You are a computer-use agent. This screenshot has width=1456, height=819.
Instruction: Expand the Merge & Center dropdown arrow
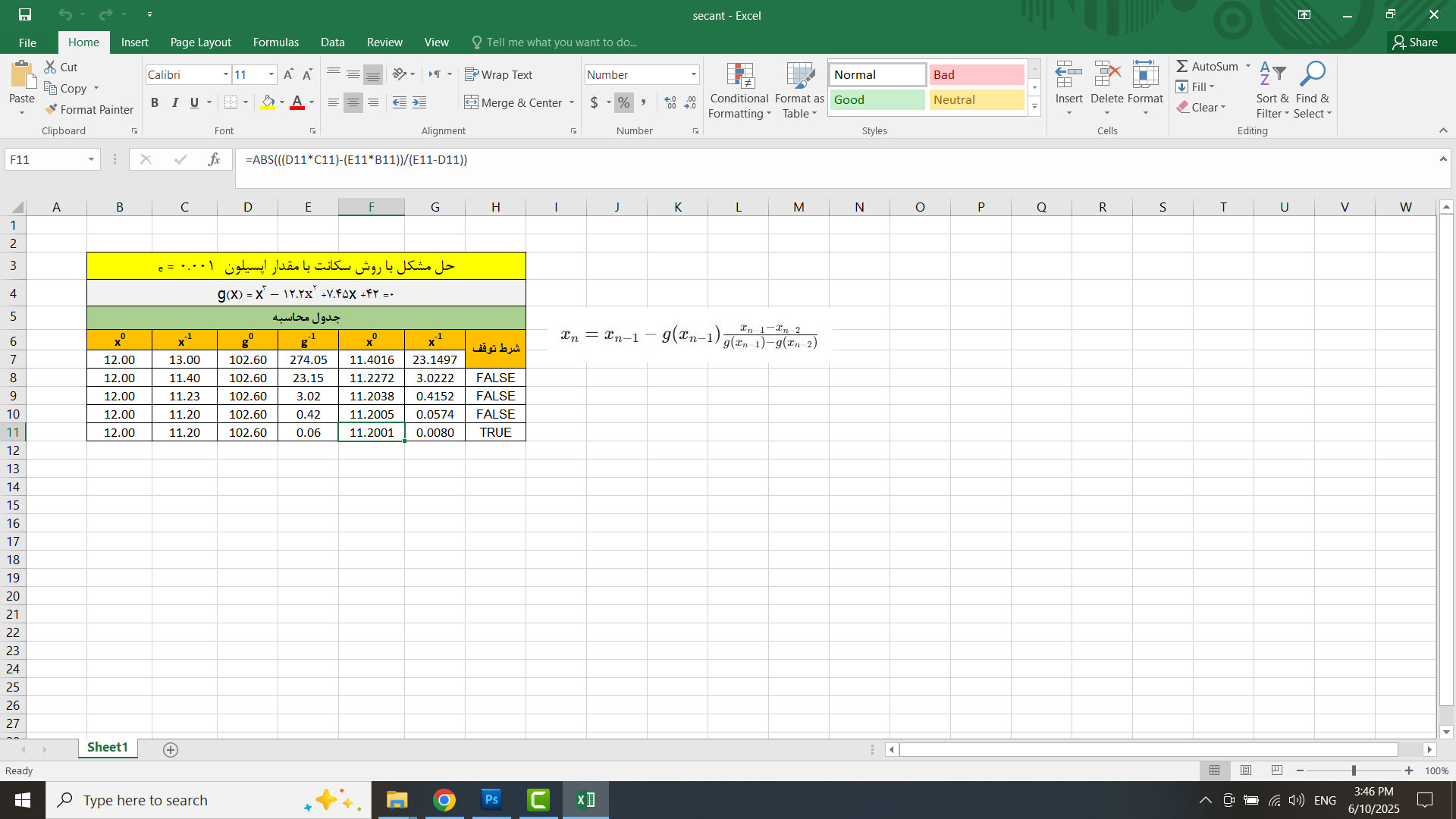pyautogui.click(x=572, y=102)
